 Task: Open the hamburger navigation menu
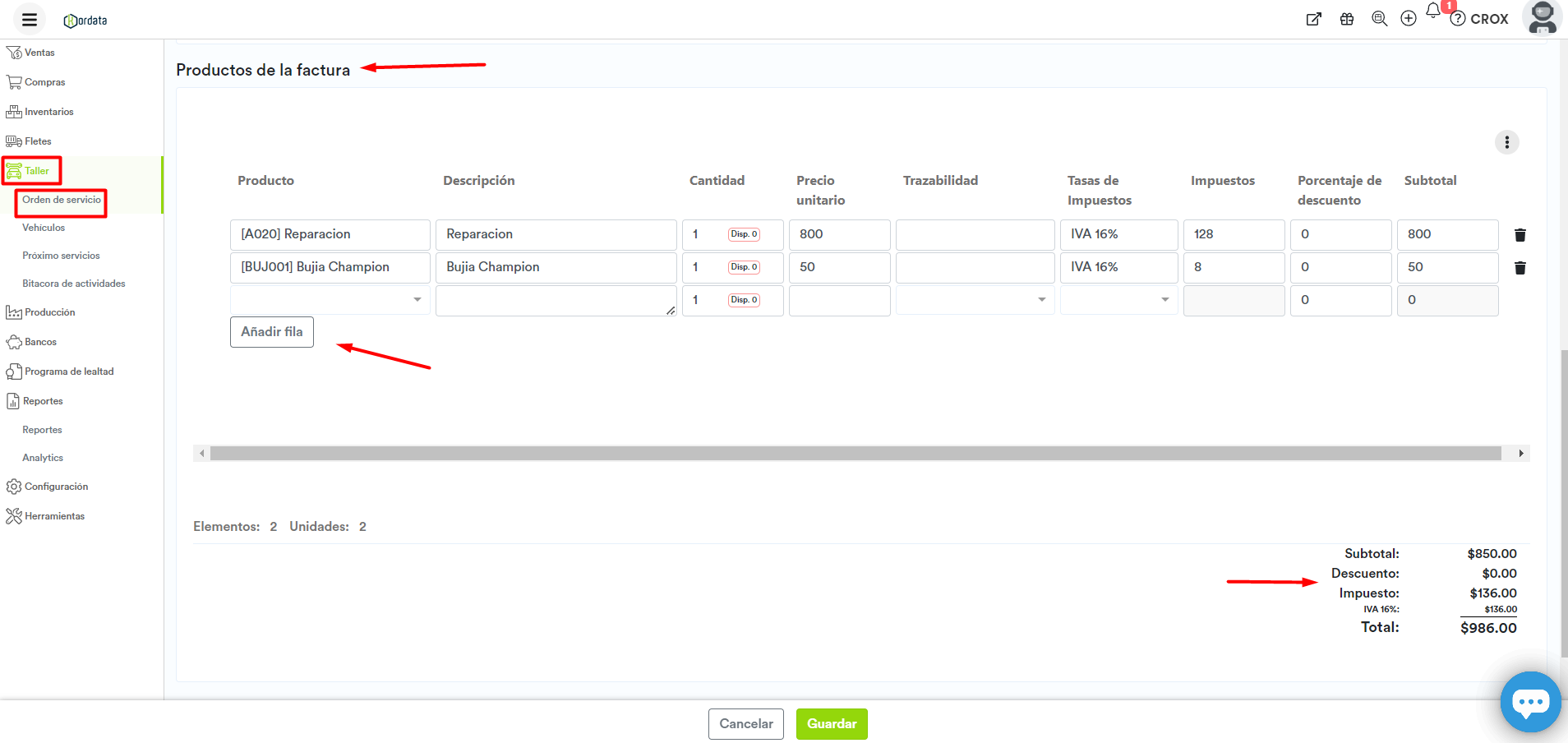pos(30,20)
